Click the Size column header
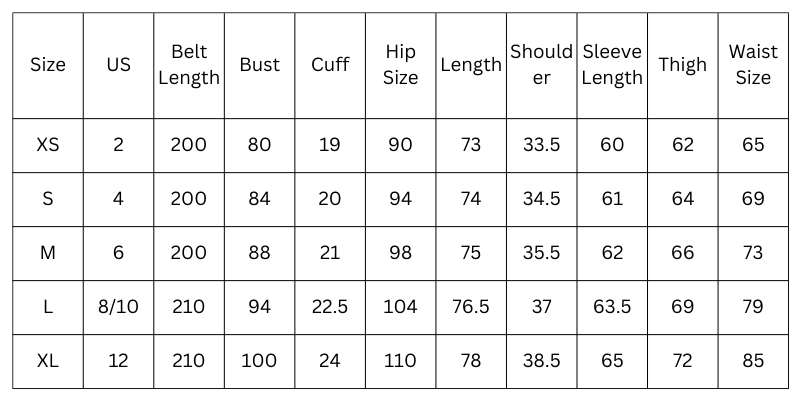The width and height of the screenshot is (800, 400). click(48, 65)
